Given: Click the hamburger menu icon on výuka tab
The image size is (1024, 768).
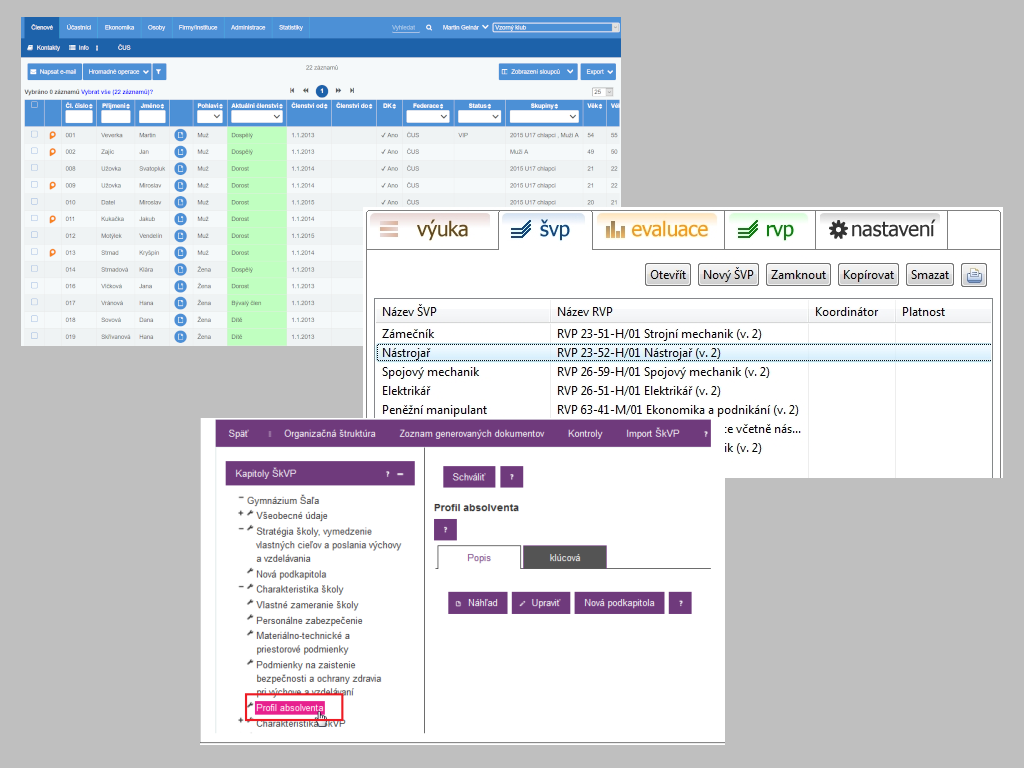Looking at the screenshot, I should pyautogui.click(x=389, y=229).
